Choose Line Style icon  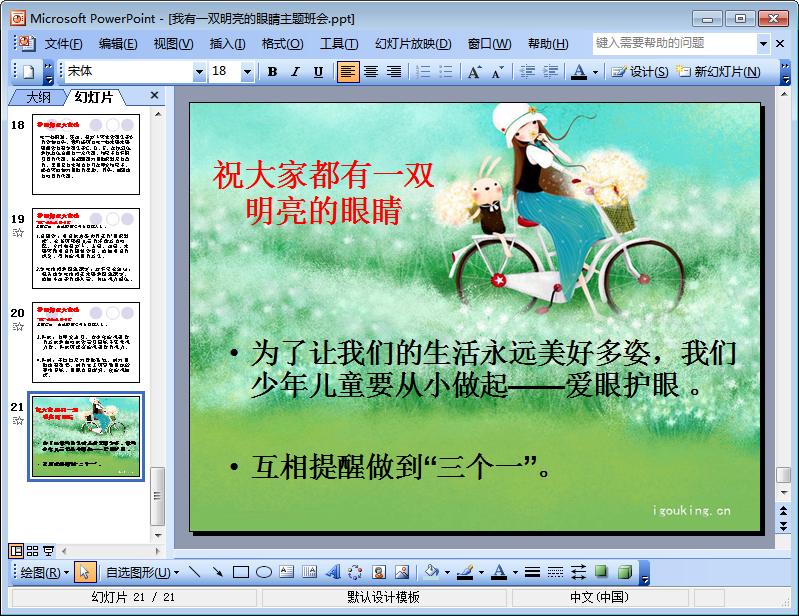tap(532, 572)
